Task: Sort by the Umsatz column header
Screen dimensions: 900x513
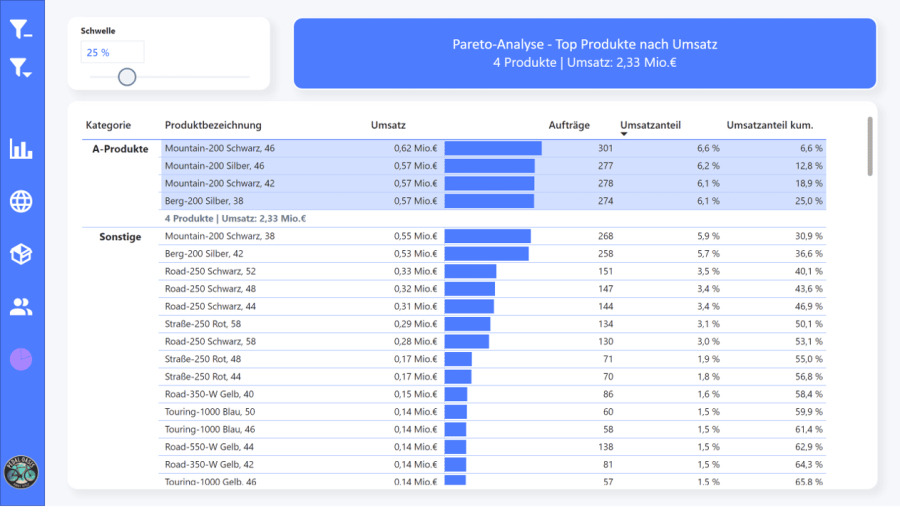Action: pos(388,125)
